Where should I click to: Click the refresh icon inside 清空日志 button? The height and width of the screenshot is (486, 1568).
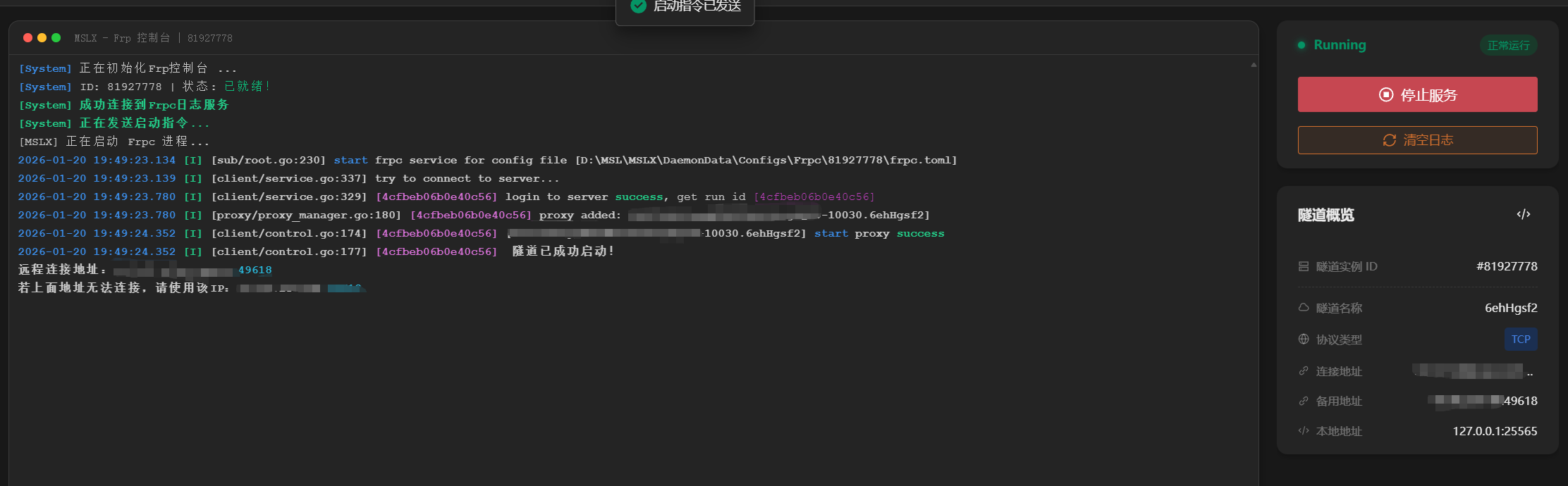pyautogui.click(x=1390, y=140)
